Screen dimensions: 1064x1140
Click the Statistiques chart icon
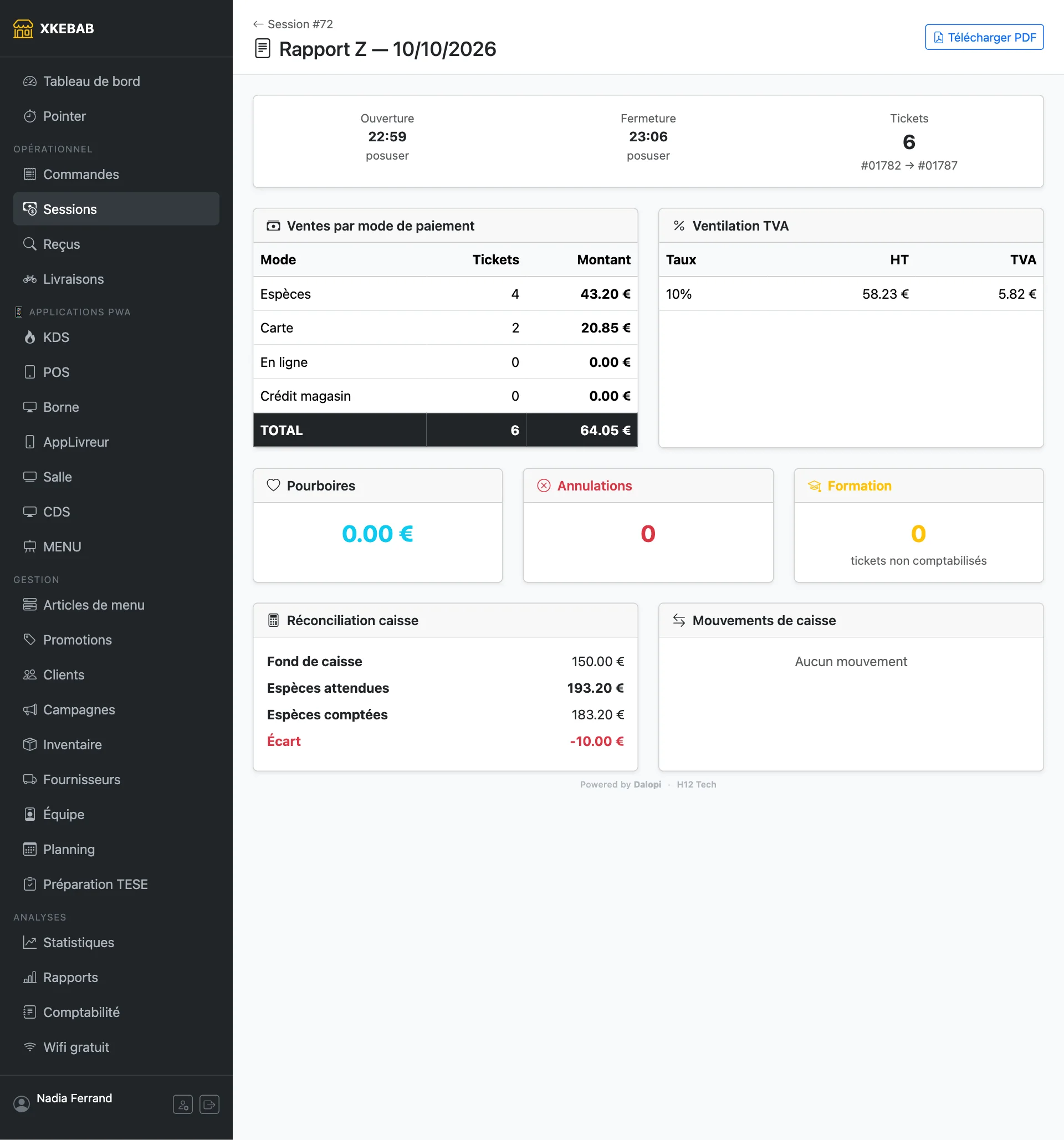[x=30, y=942]
